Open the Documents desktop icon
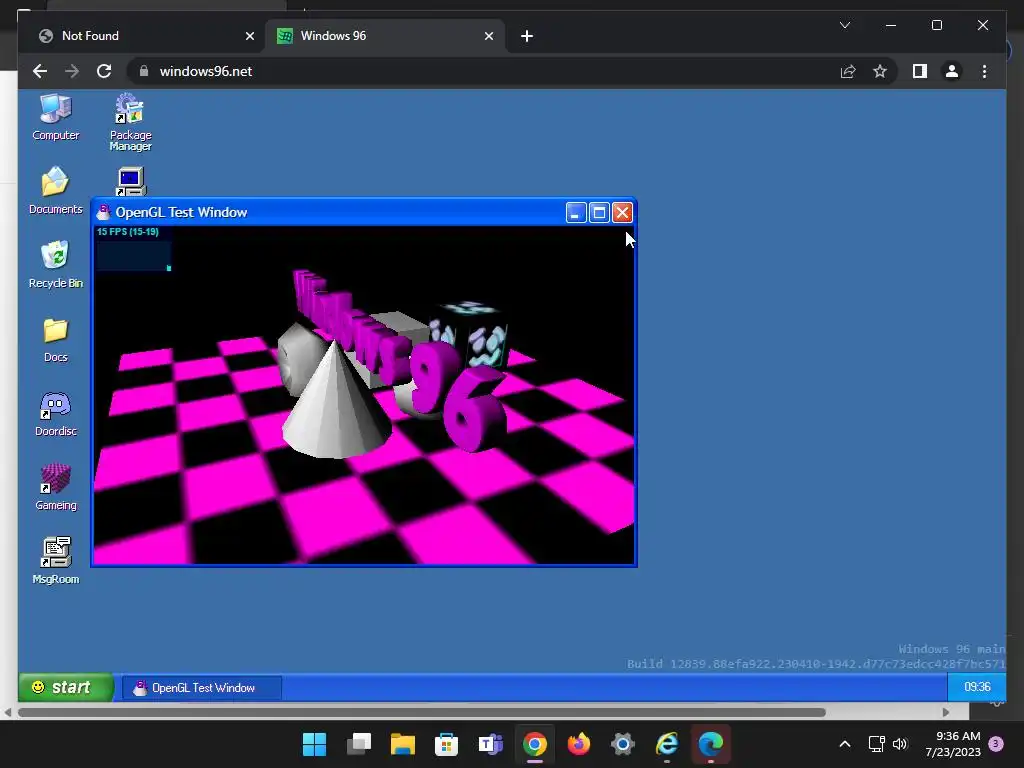Viewport: 1024px width, 768px height. pyautogui.click(x=56, y=191)
